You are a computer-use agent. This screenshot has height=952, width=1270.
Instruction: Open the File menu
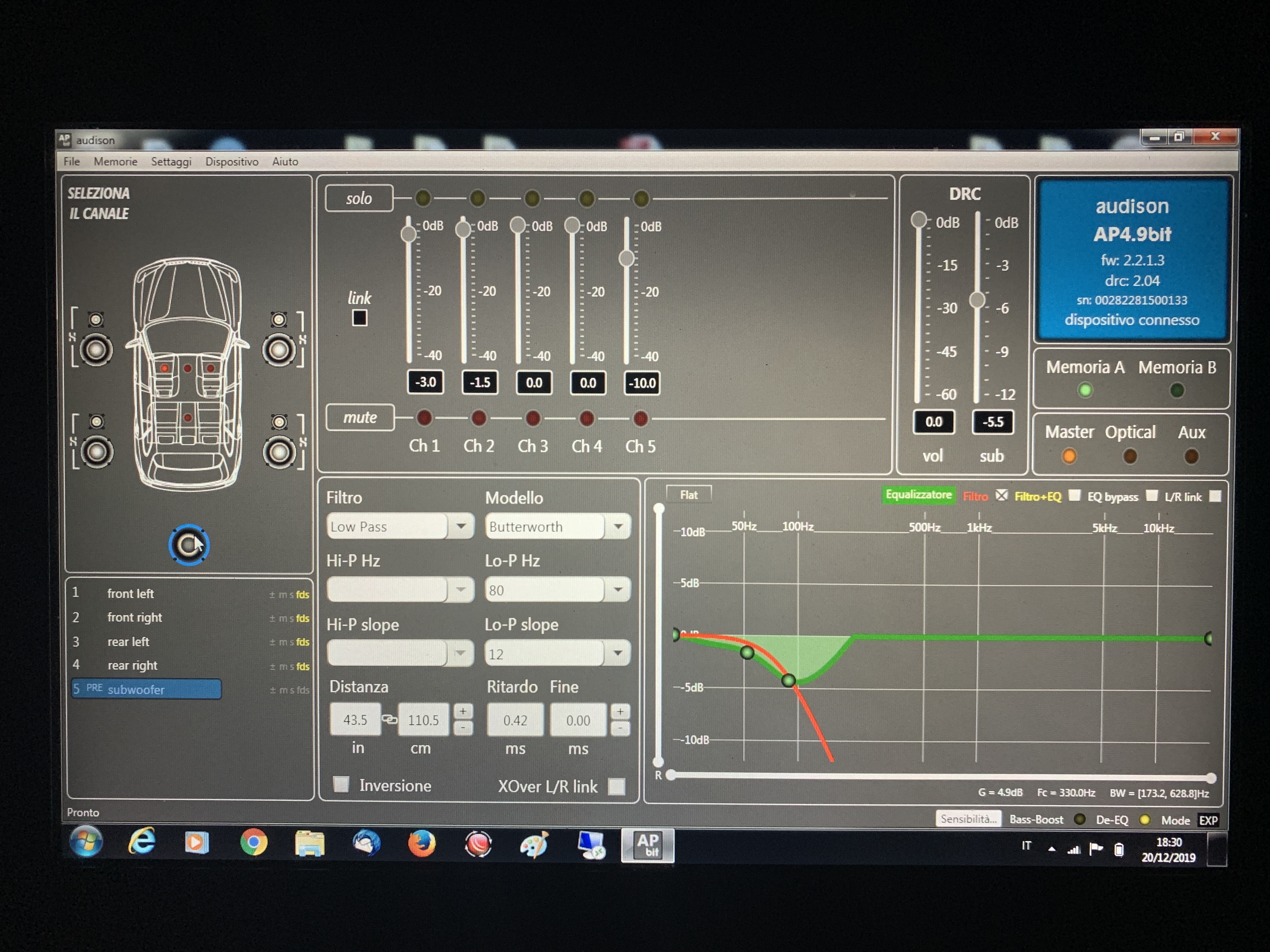(72, 161)
